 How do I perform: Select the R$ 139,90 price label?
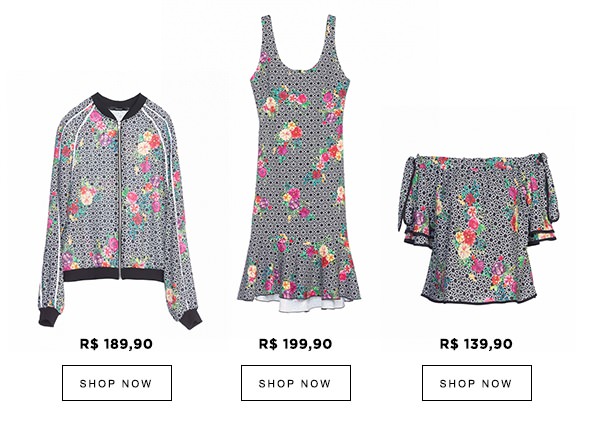pos(476,344)
